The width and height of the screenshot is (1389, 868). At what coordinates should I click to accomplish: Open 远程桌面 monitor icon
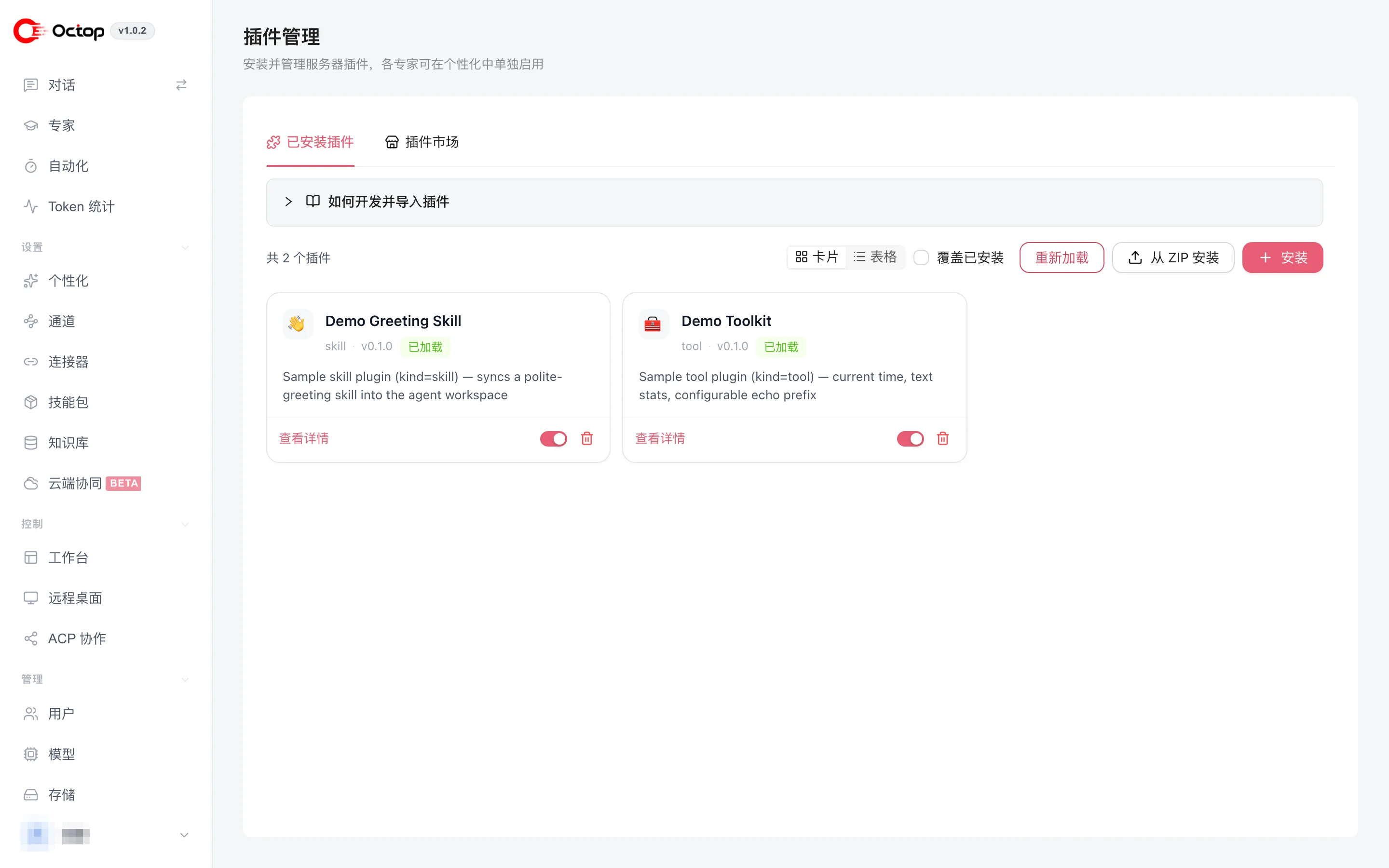[31, 598]
